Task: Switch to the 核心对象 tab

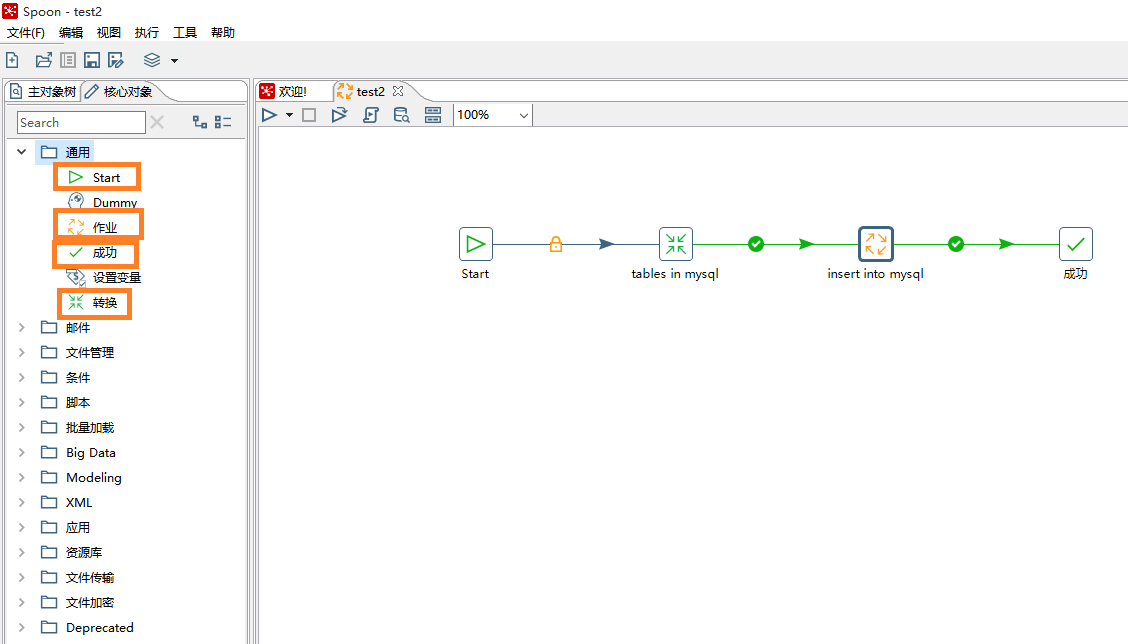Action: click(x=119, y=92)
